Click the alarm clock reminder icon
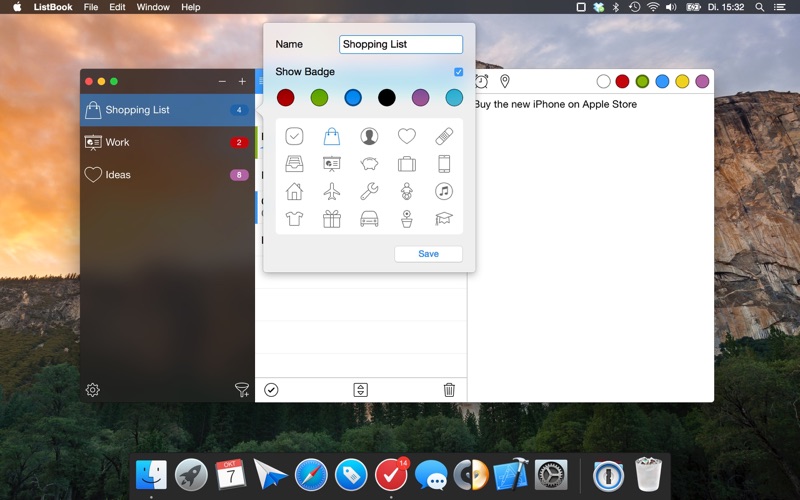This screenshot has height=500, width=800. coord(481,81)
